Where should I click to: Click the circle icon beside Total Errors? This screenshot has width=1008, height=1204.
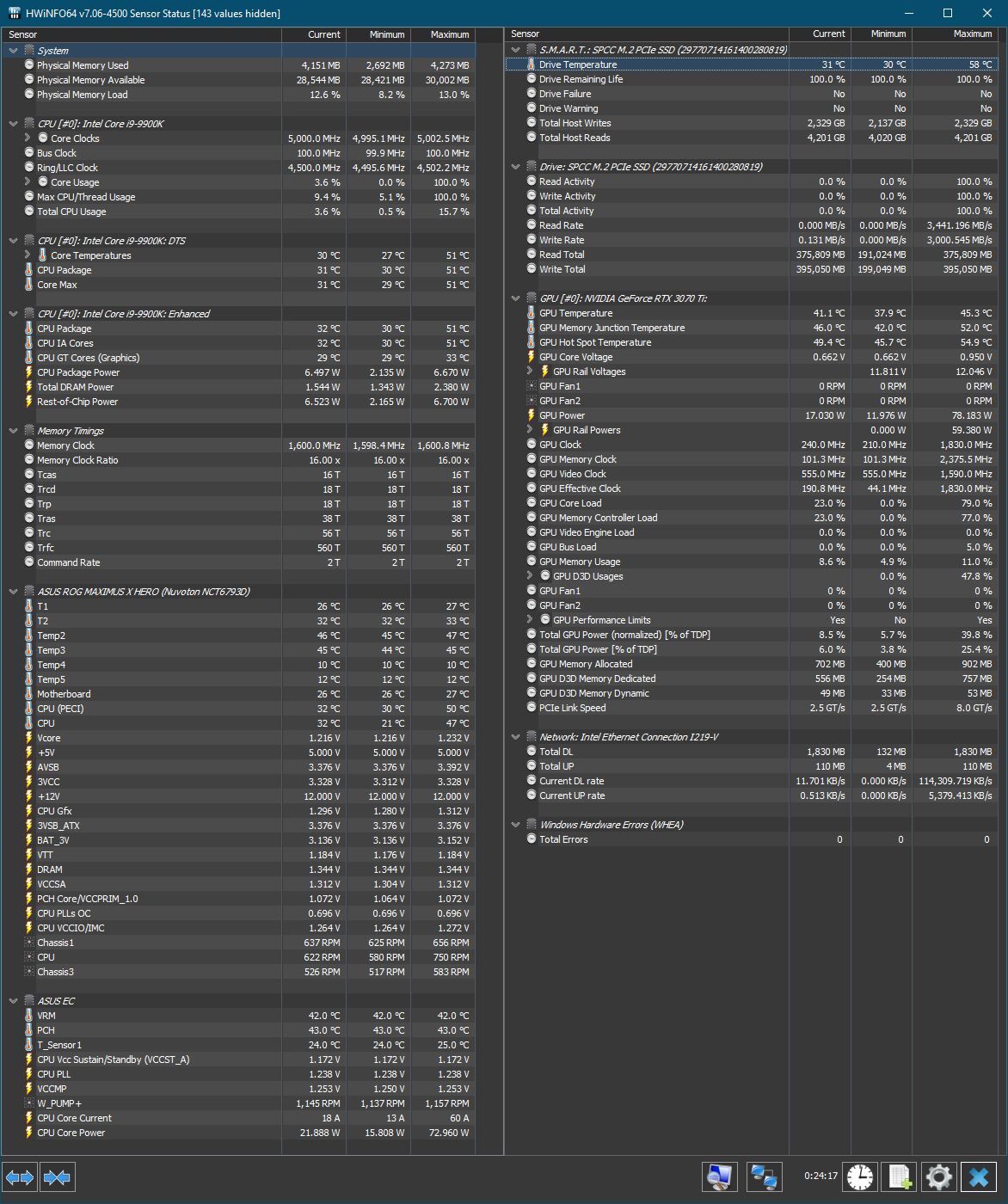pyautogui.click(x=532, y=839)
